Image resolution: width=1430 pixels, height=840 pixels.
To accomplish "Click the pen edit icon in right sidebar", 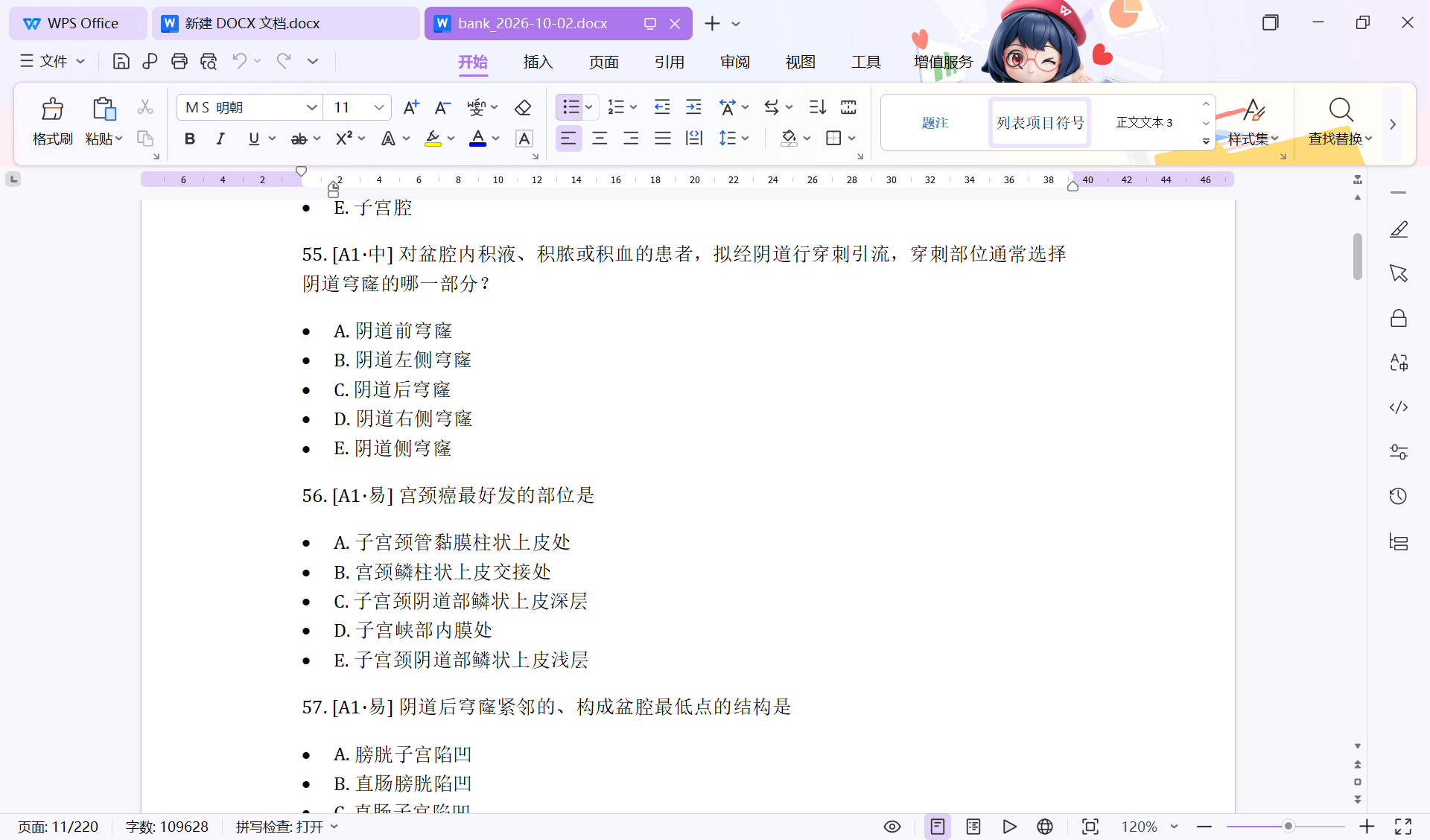I will [x=1399, y=229].
